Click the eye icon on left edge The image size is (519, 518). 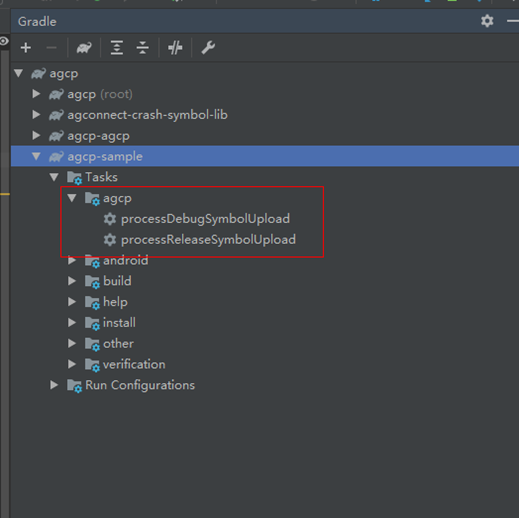[x=4, y=41]
